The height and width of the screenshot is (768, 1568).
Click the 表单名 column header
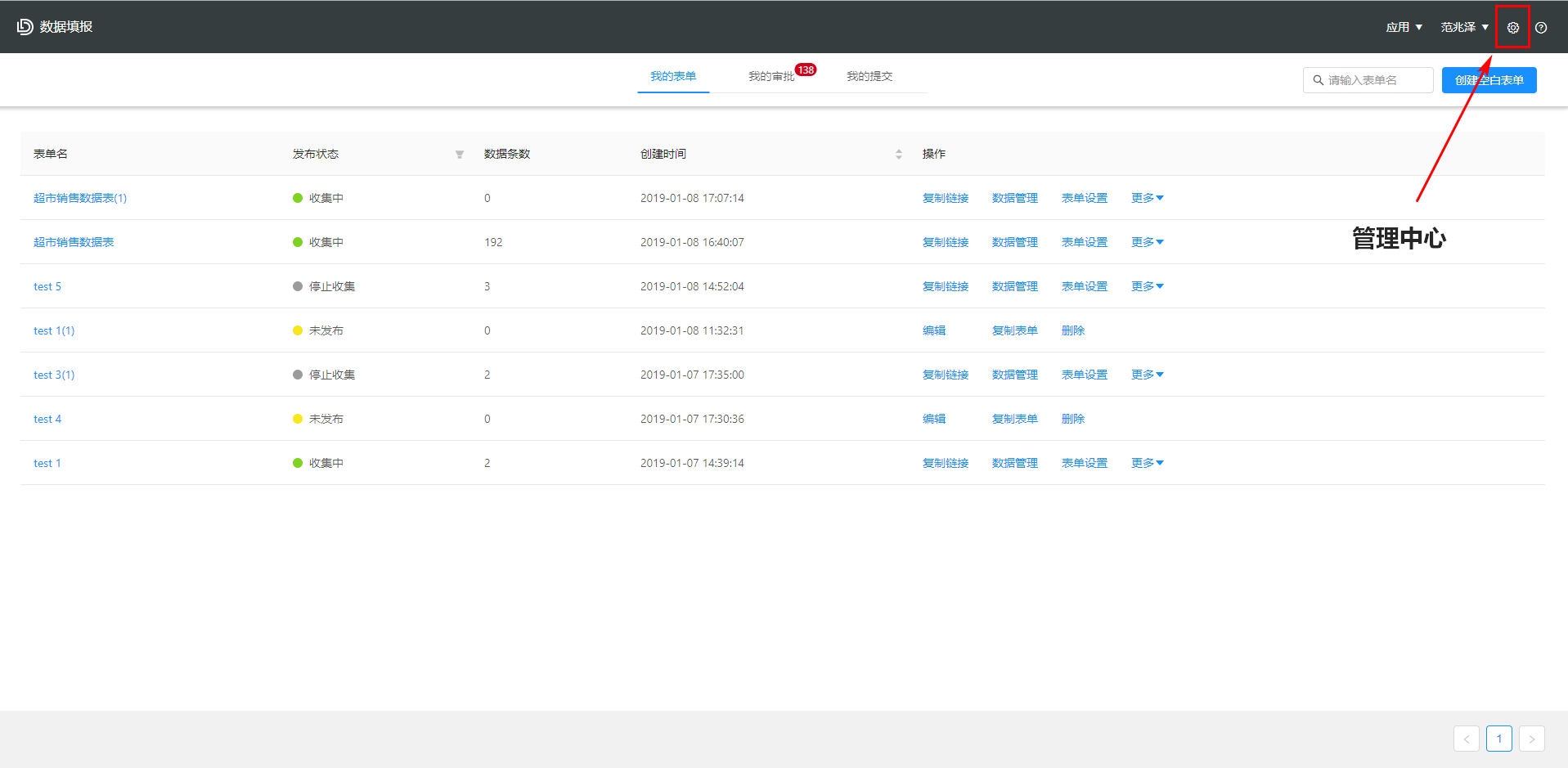tap(51, 154)
